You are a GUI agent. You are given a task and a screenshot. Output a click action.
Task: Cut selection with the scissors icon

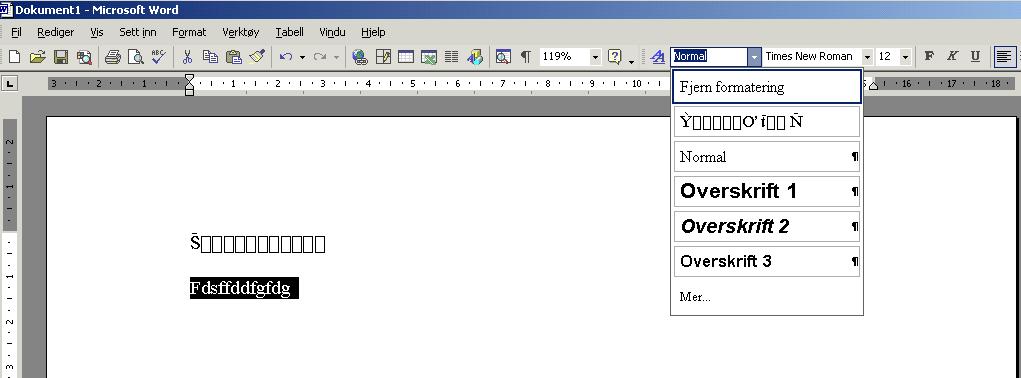point(187,57)
